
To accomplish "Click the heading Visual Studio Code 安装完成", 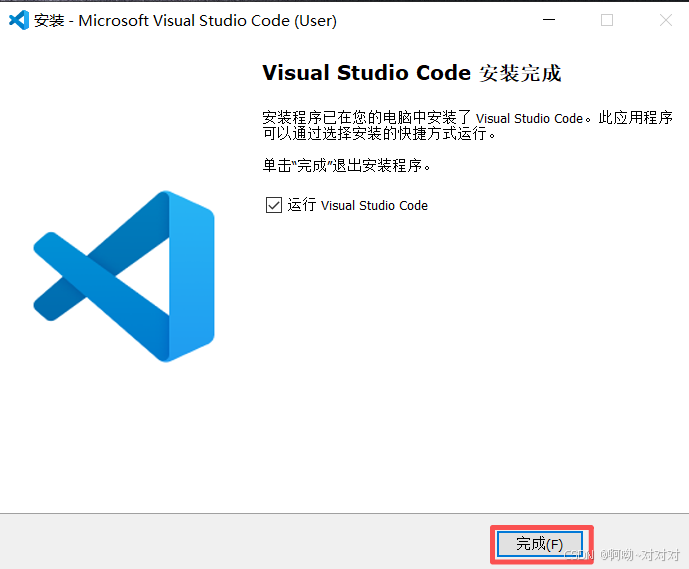I will (x=412, y=73).
